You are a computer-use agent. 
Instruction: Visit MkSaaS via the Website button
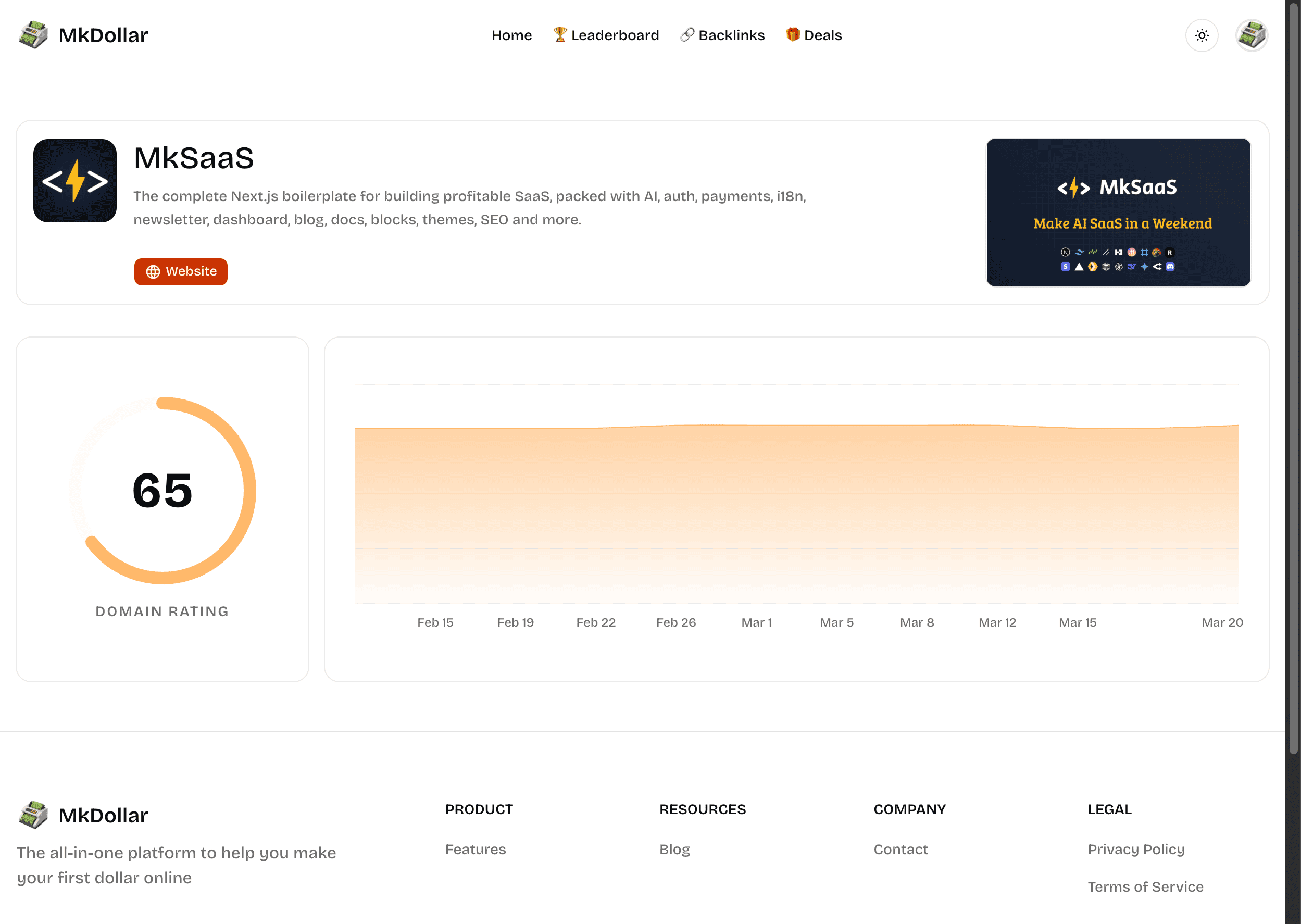(181, 272)
